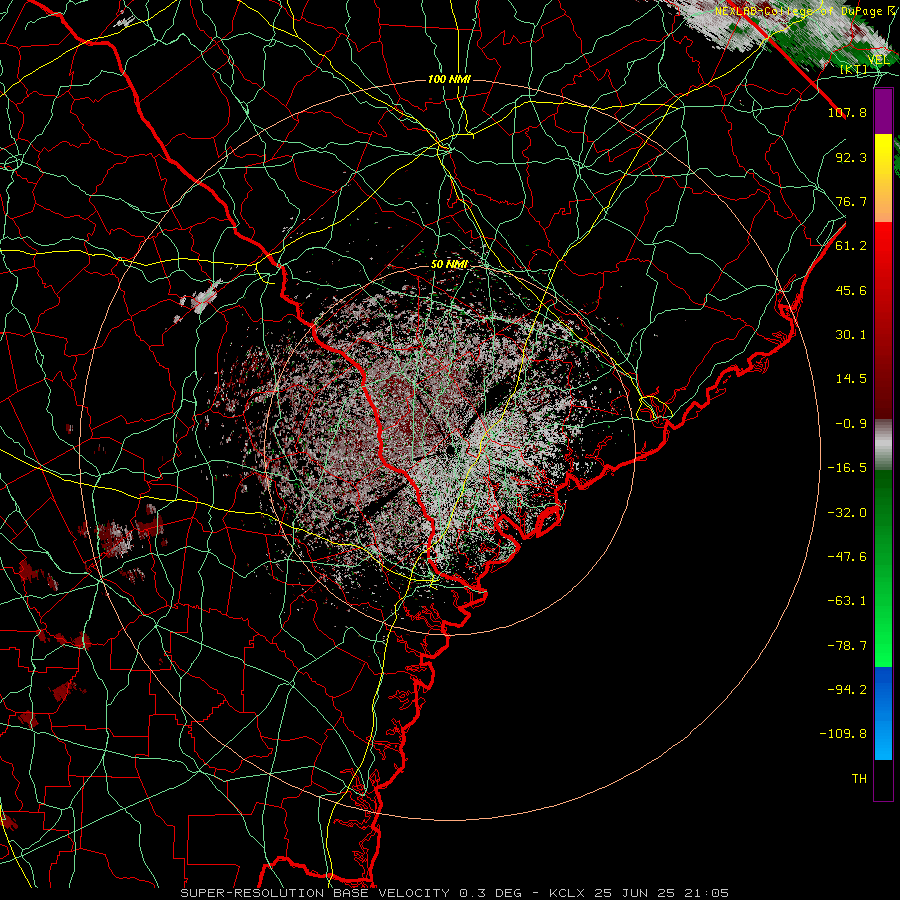This screenshot has height=900, width=900.
Task: Click the -63.1 velocity scale value
Action: (x=847, y=601)
